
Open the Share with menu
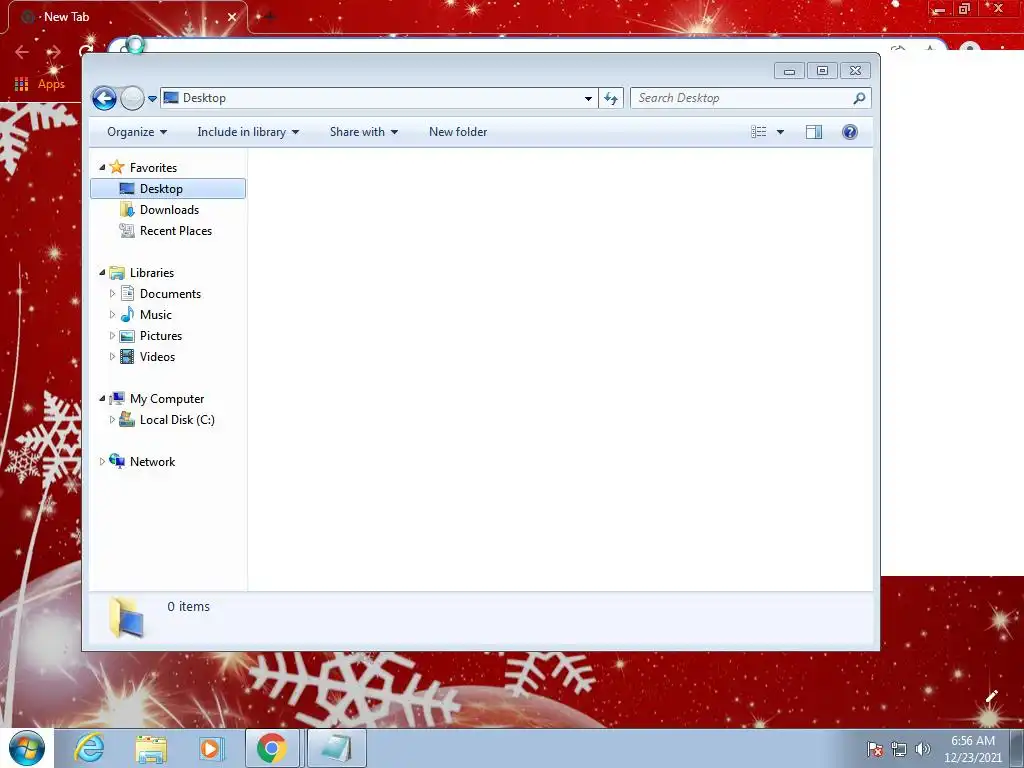[364, 132]
